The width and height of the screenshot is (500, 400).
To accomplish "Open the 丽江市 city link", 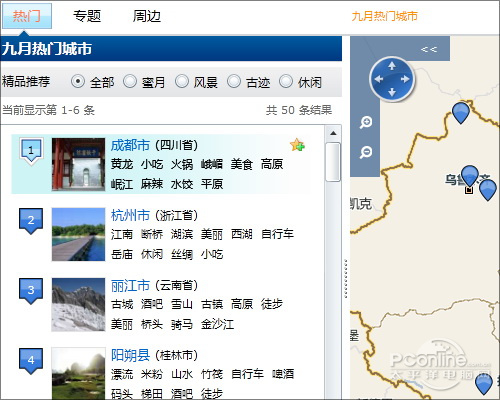I will [x=130, y=285].
